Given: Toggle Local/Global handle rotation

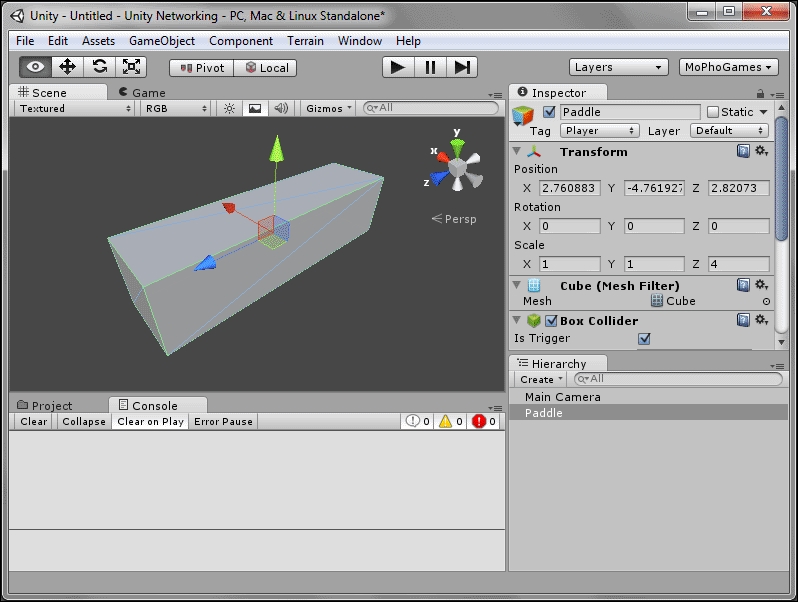Looking at the screenshot, I should click(266, 68).
